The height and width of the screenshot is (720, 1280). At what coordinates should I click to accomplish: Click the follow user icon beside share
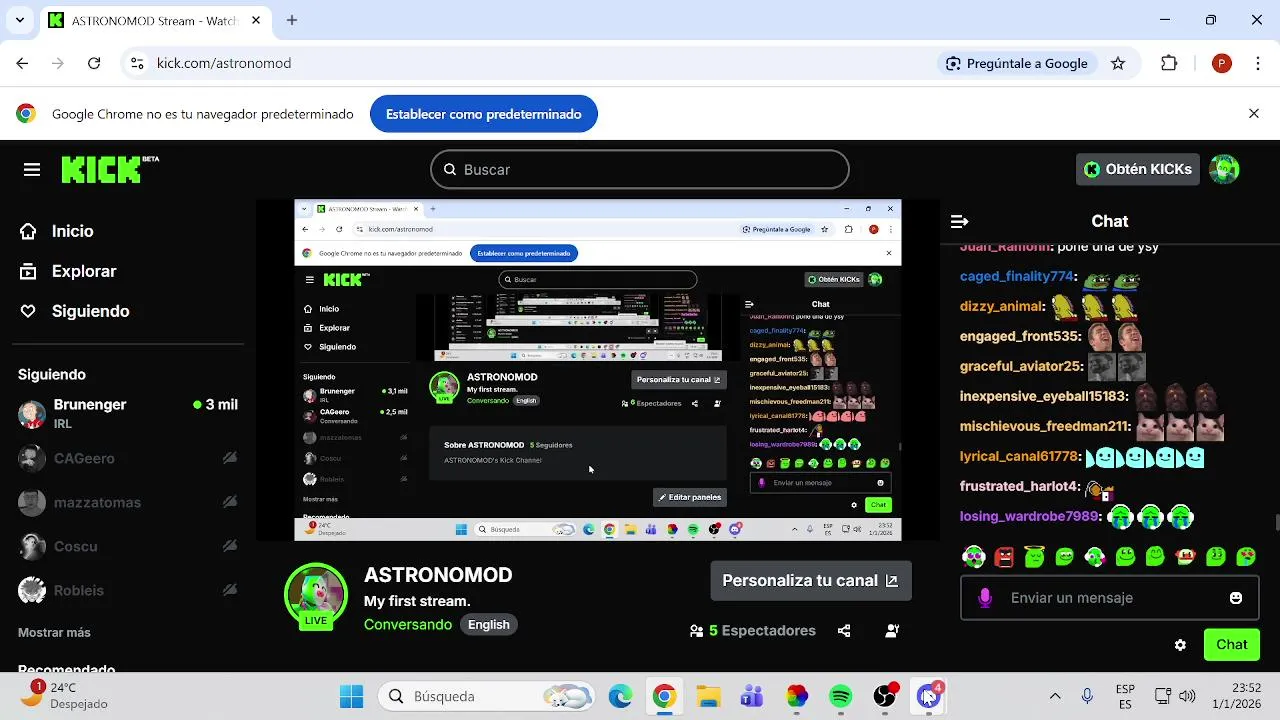[892, 631]
